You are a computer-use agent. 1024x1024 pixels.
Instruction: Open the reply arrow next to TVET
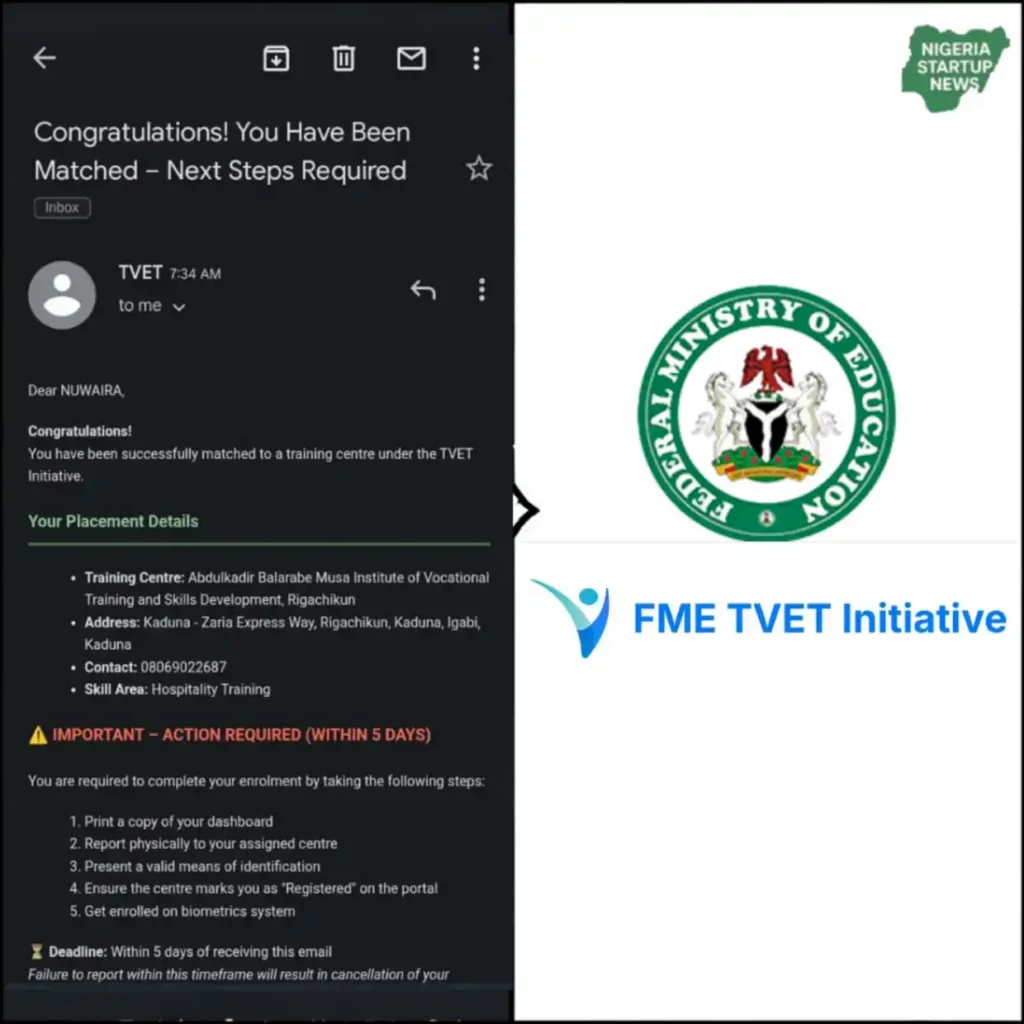click(x=423, y=289)
